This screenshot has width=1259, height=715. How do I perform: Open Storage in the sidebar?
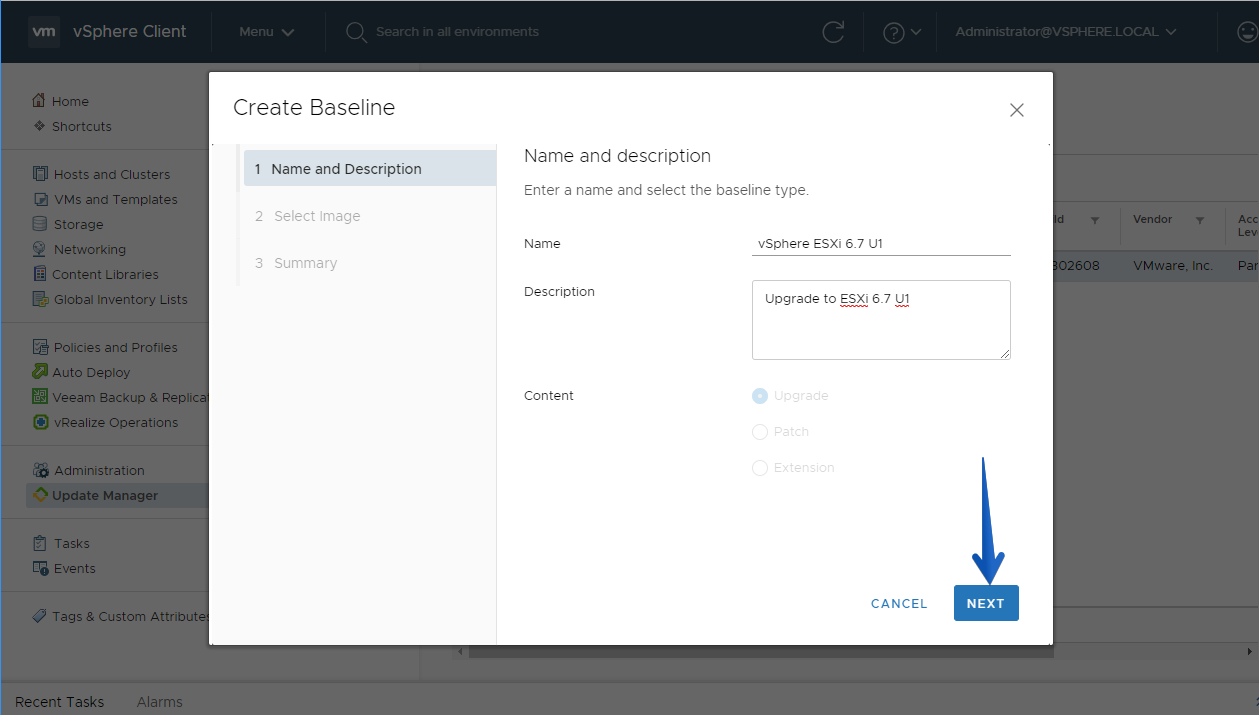(x=78, y=224)
